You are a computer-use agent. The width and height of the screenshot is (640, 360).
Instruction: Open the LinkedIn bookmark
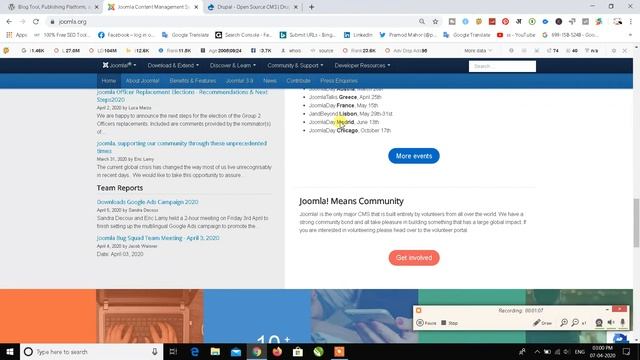358,35
